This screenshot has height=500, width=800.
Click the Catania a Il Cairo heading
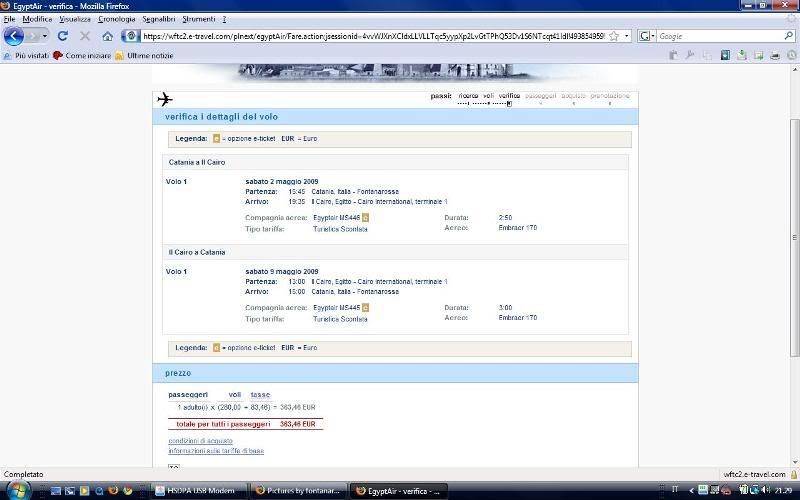[197, 162]
